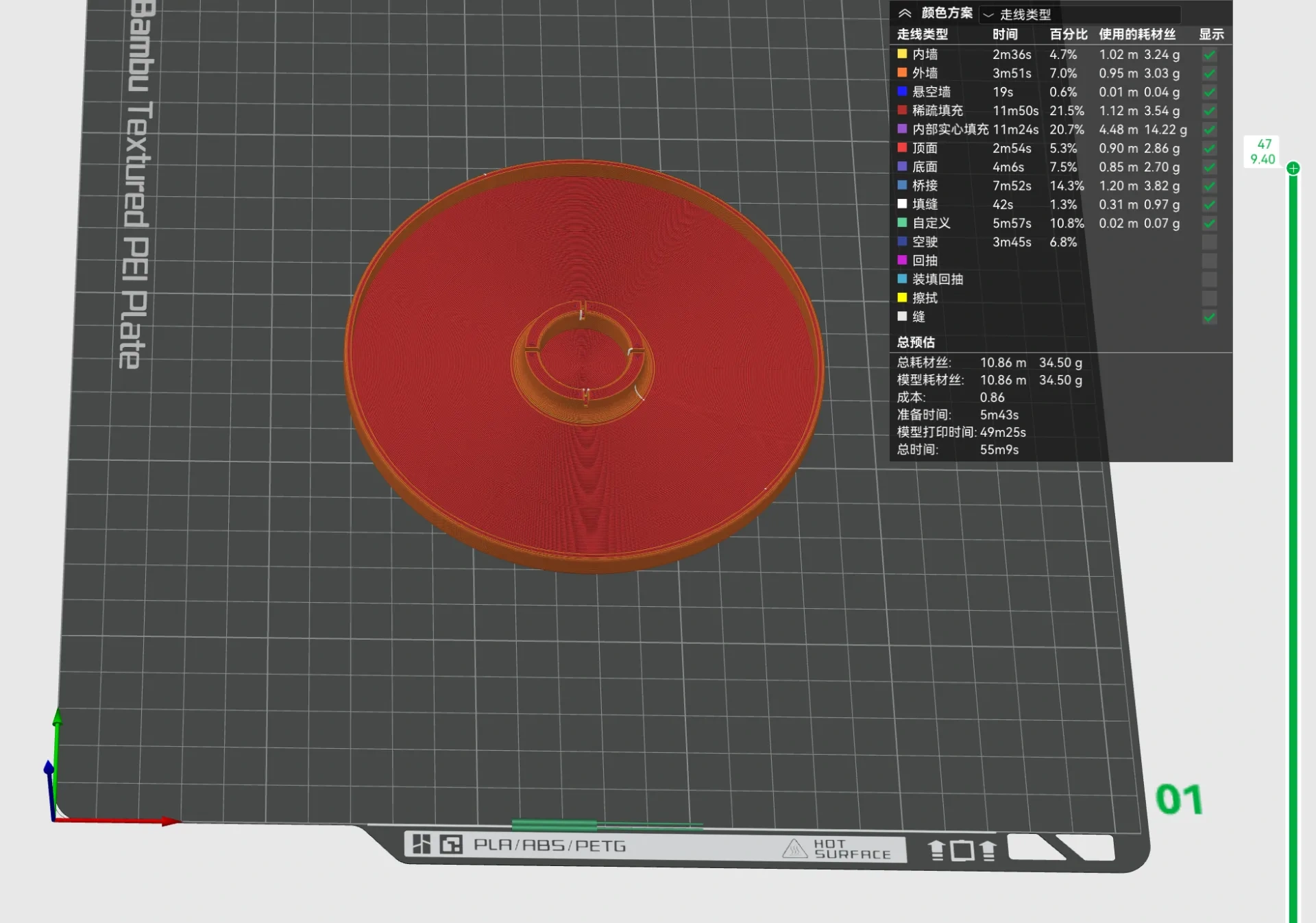Click the 桥接 color swatch
Viewport: 1316px width, 923px height.
click(x=902, y=185)
